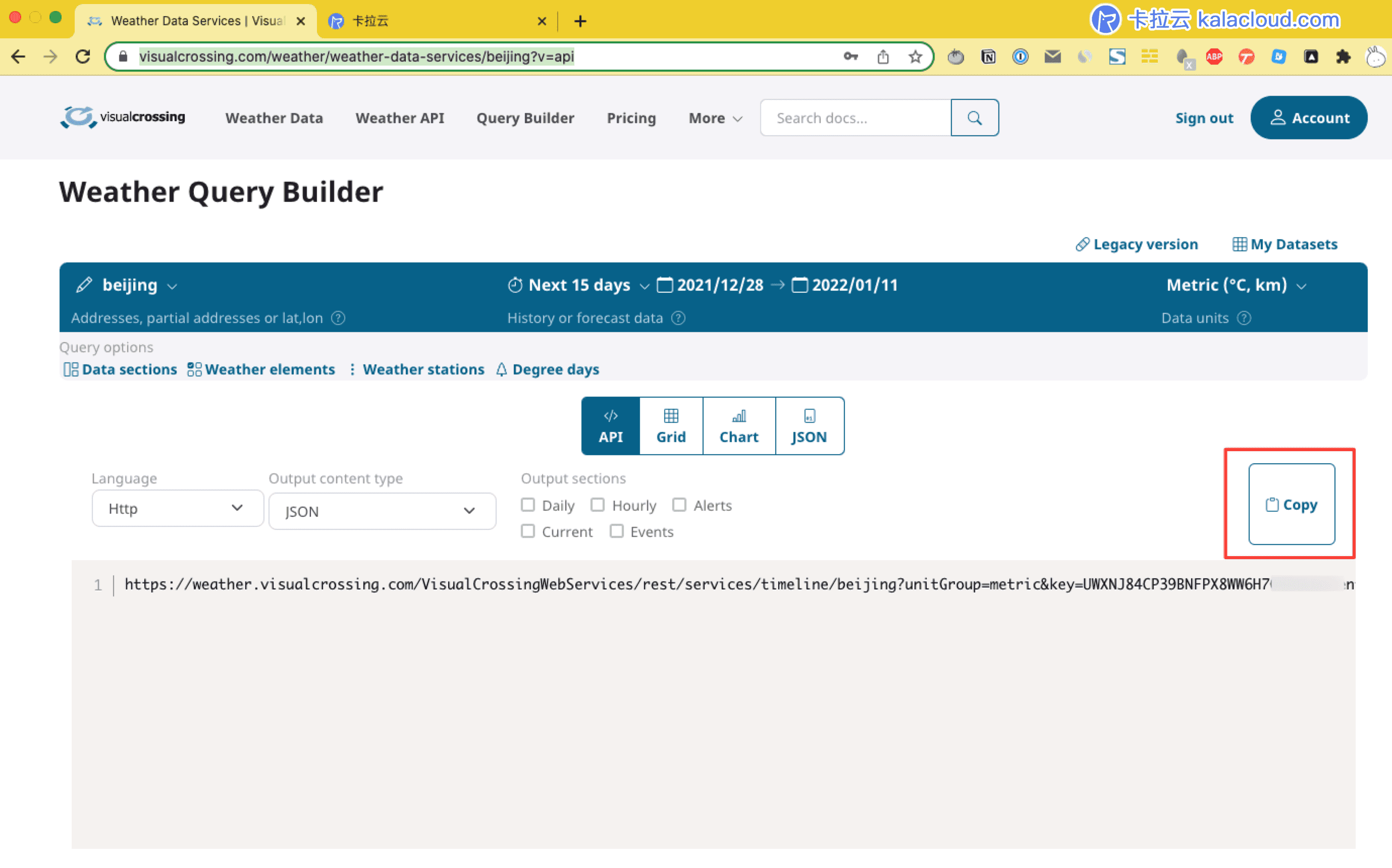
Task: Click the search magnifier icon button
Action: [x=974, y=118]
